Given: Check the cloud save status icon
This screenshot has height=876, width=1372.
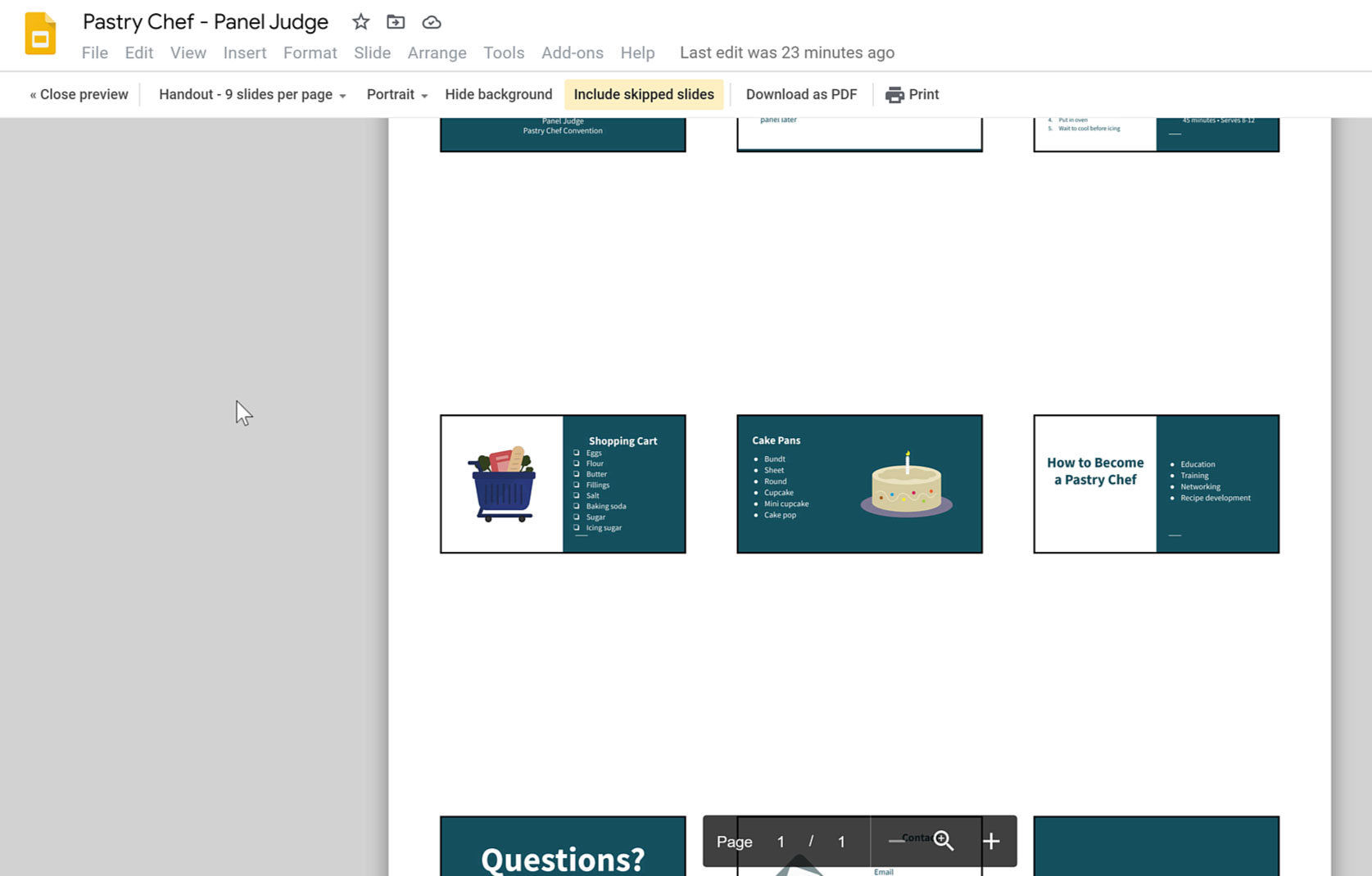Looking at the screenshot, I should [x=432, y=22].
